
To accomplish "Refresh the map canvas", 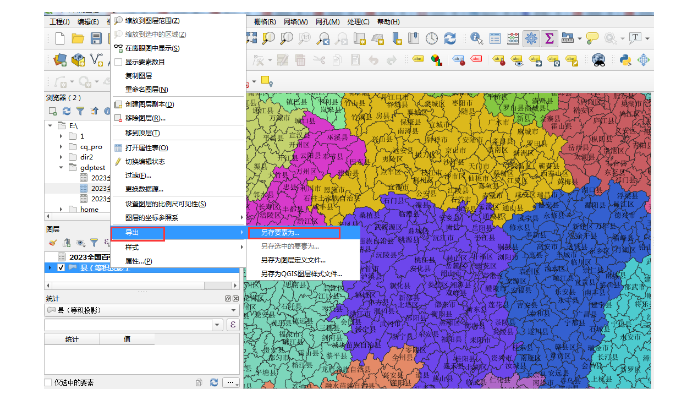I will (x=450, y=39).
